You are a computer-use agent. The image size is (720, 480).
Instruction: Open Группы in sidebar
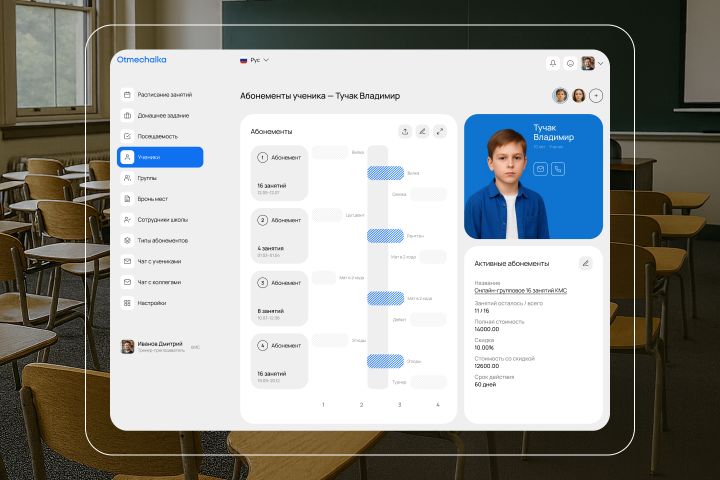click(160, 178)
